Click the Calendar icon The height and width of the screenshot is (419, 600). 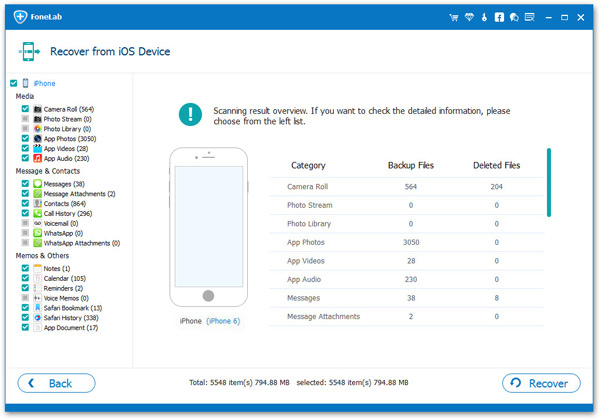(x=38, y=278)
